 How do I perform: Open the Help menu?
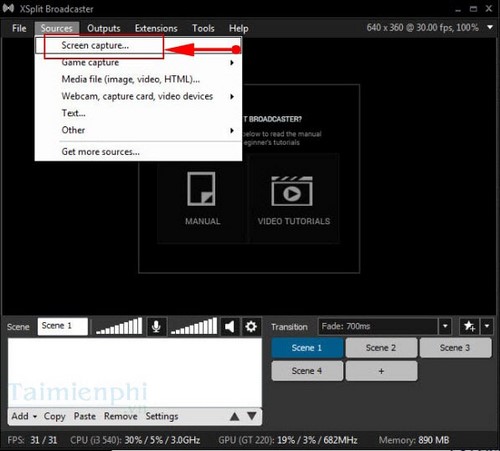pos(238,28)
